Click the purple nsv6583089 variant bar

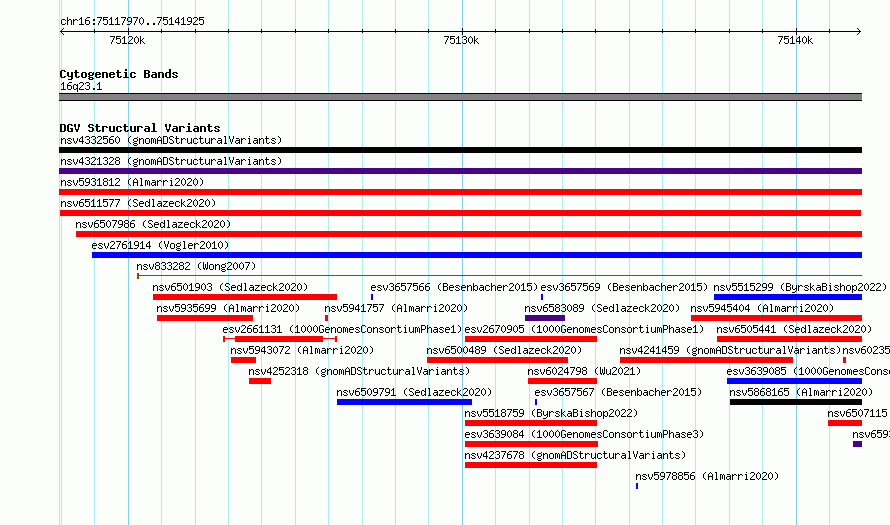point(545,318)
